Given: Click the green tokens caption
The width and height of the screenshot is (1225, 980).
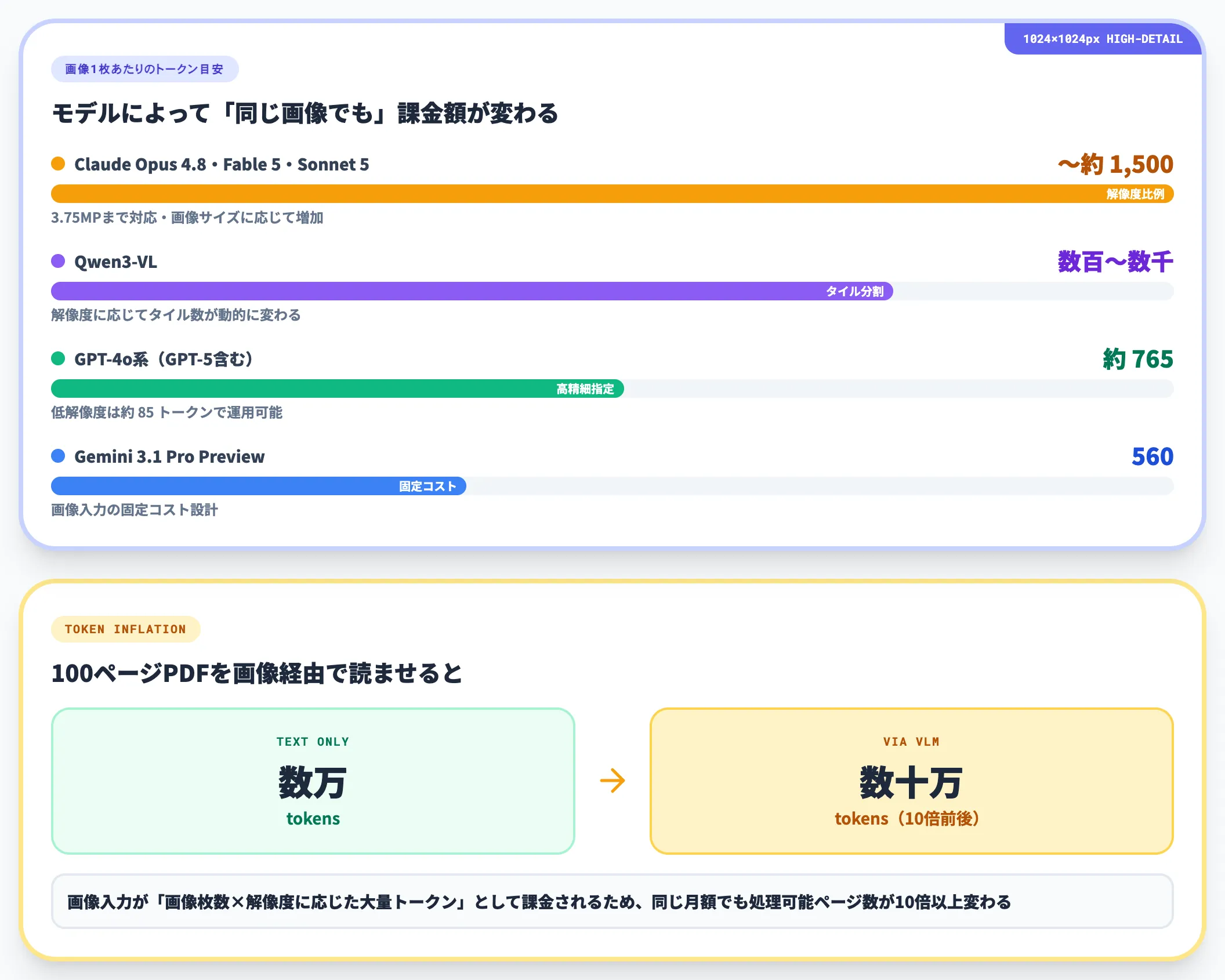Looking at the screenshot, I should (x=313, y=819).
